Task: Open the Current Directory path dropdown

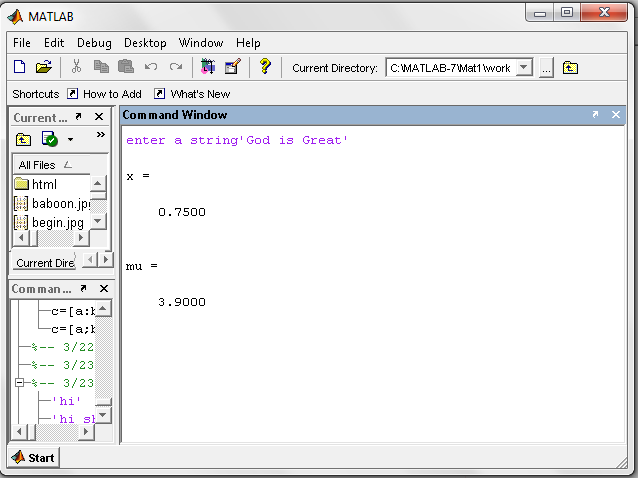Action: click(522, 68)
